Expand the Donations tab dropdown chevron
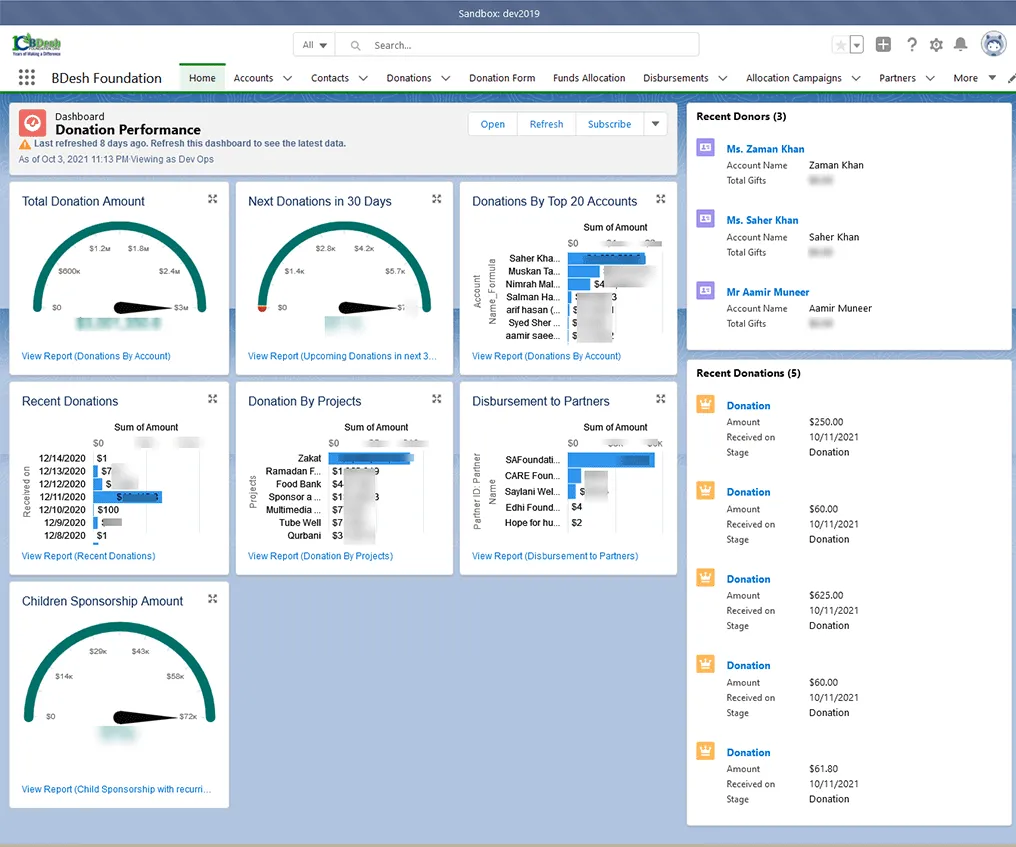Image resolution: width=1016 pixels, height=847 pixels. pos(446,78)
